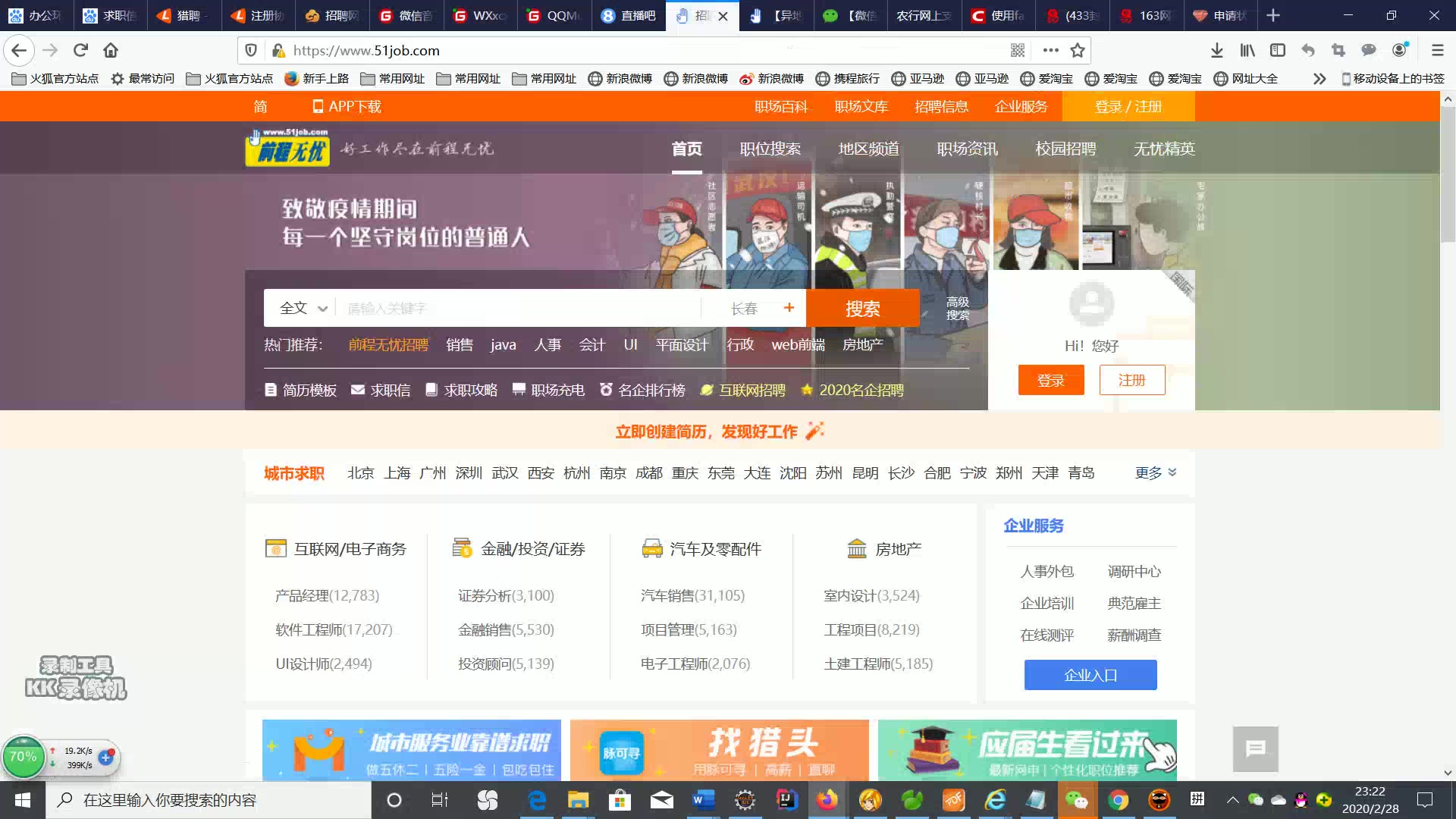The width and height of the screenshot is (1456, 819).
Task: Click the 注册 button
Action: tap(1132, 380)
